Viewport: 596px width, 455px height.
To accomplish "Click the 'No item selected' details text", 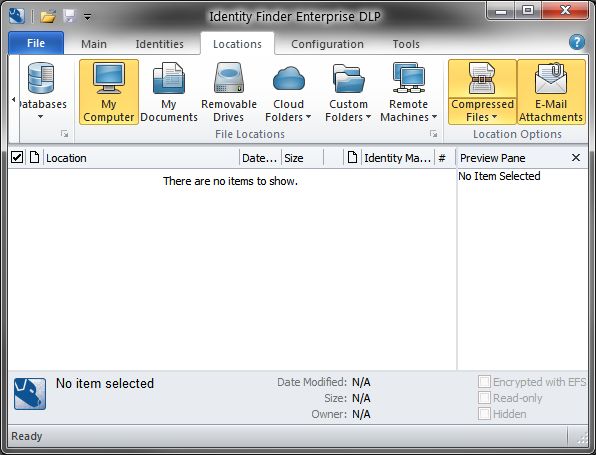I will [105, 383].
